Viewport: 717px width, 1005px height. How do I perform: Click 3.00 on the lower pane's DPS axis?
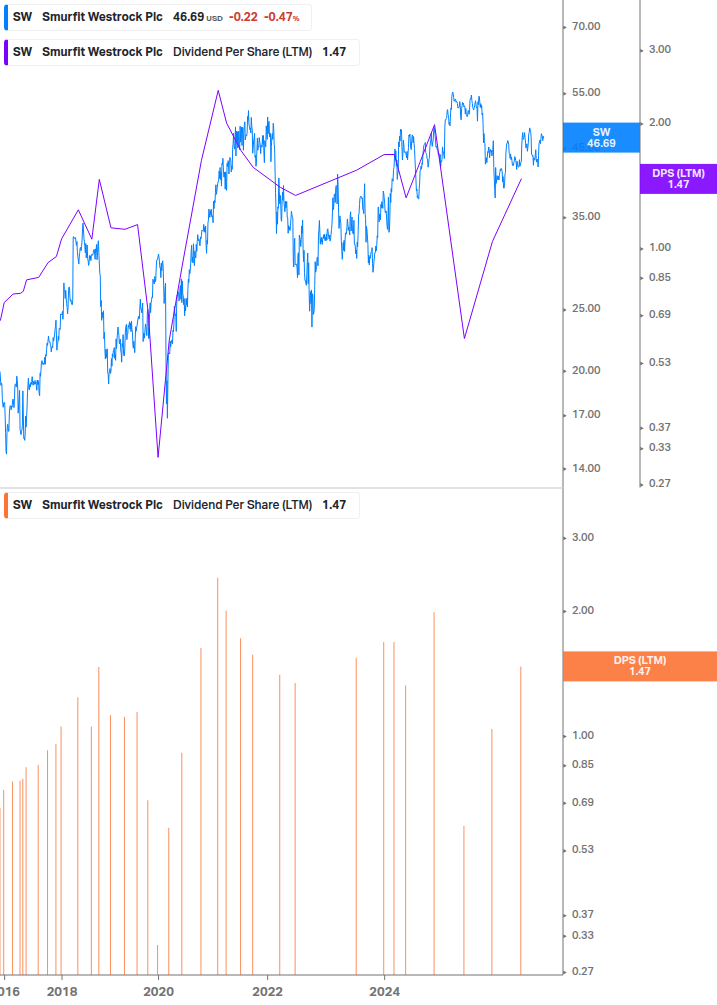[583, 537]
